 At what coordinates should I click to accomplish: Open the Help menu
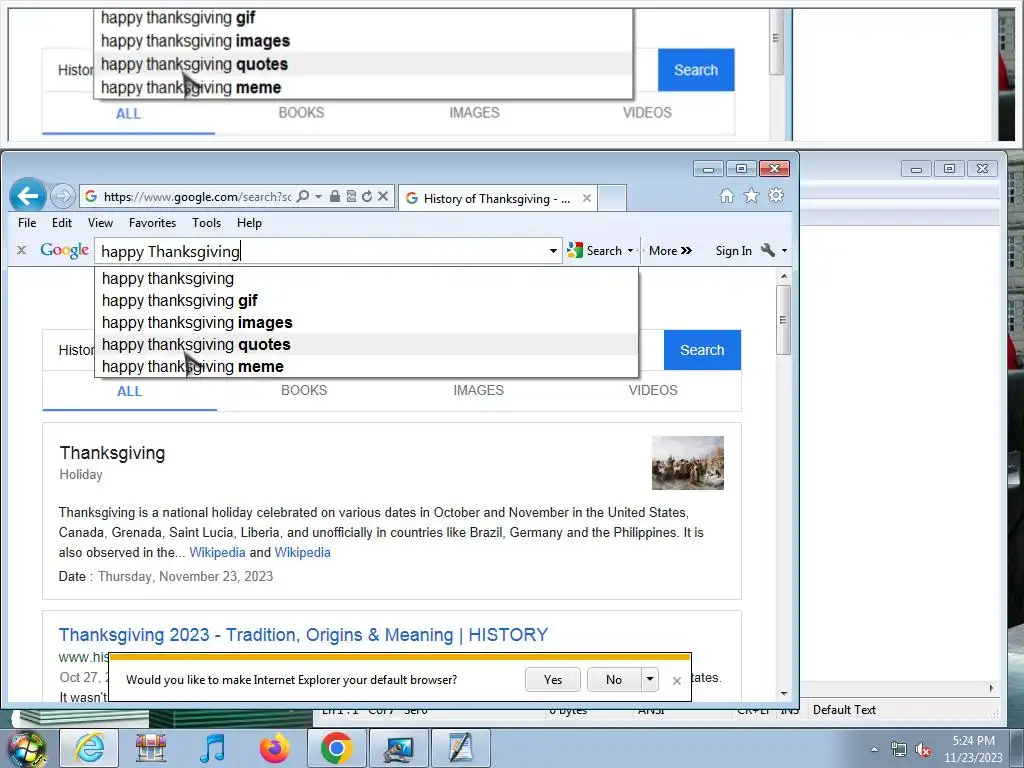coord(249,223)
